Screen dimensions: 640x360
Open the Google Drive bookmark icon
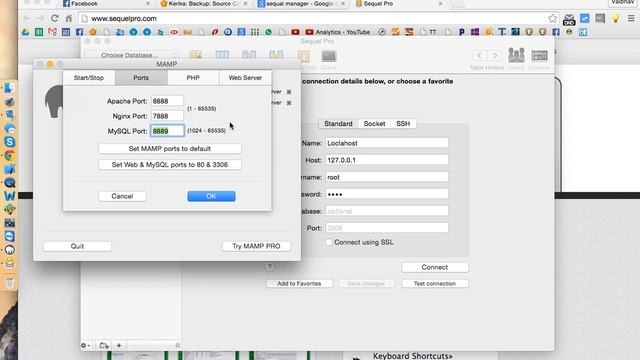[x=25, y=32]
